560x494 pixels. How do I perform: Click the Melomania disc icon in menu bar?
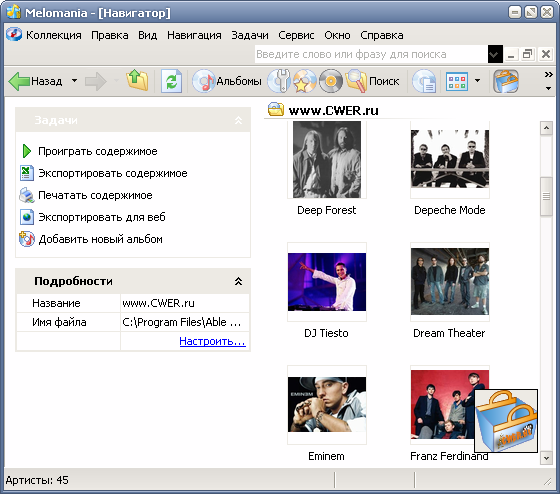coord(14,35)
